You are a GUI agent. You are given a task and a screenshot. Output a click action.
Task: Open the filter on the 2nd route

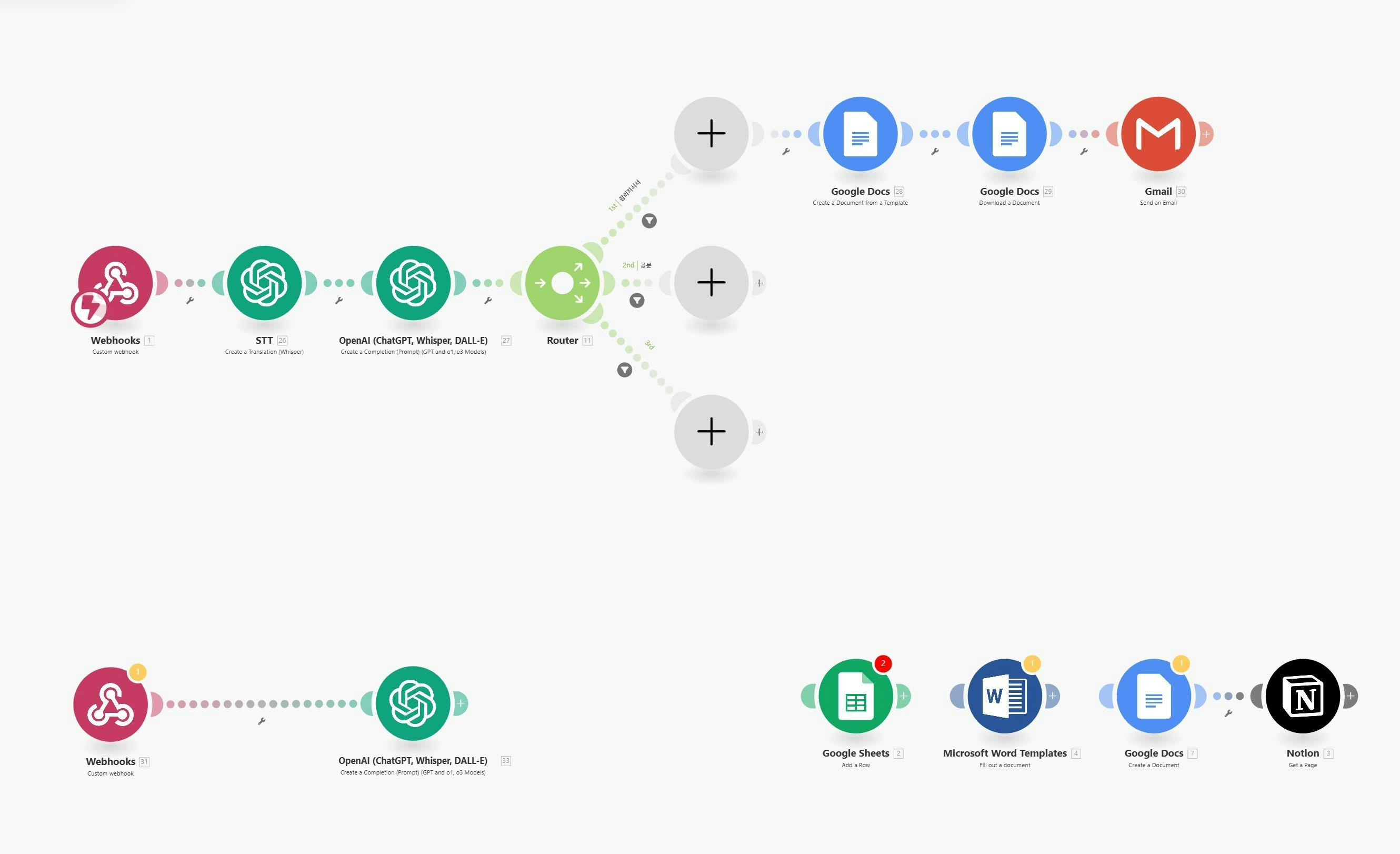coord(636,300)
